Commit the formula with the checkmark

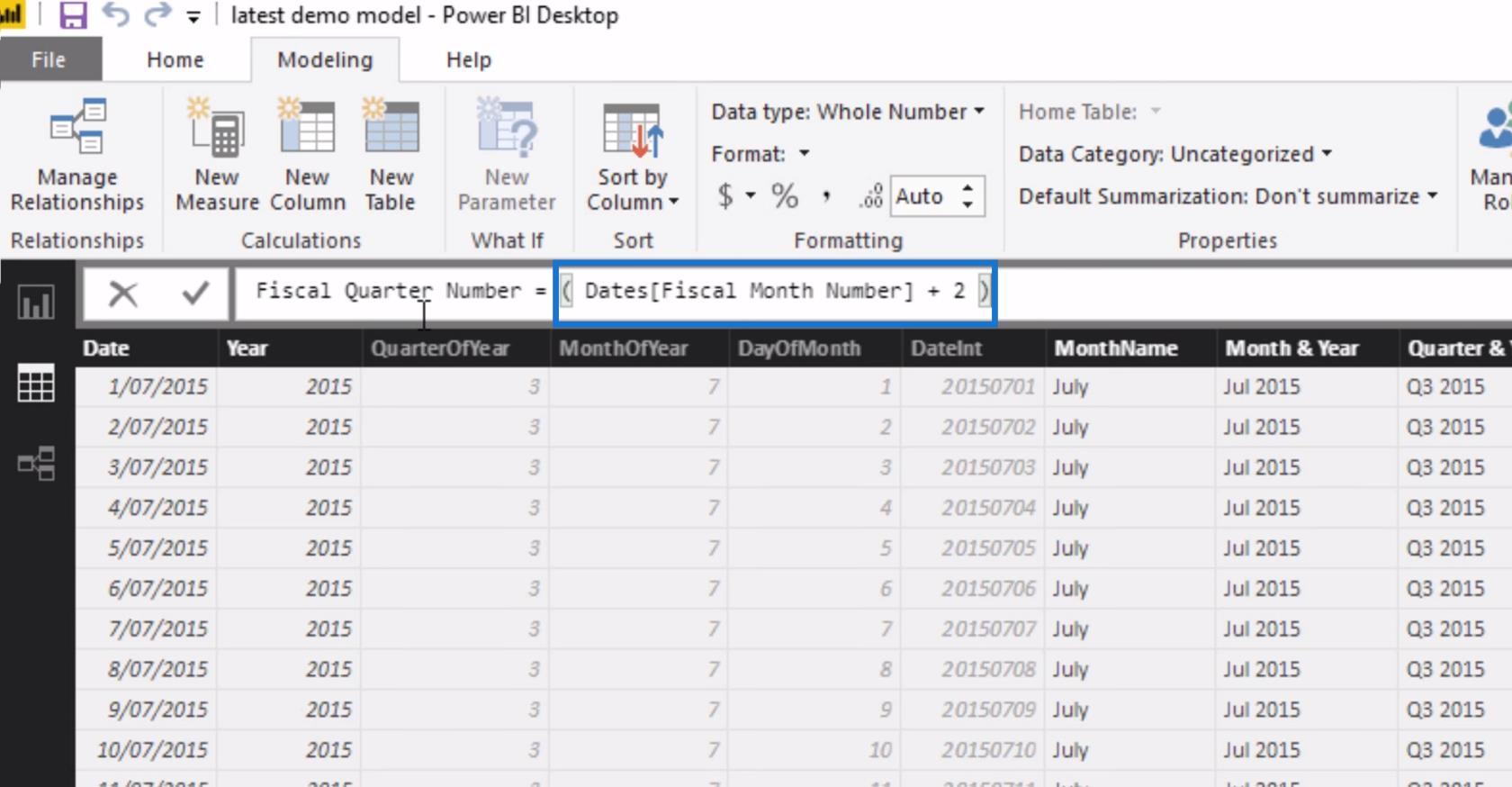[195, 294]
